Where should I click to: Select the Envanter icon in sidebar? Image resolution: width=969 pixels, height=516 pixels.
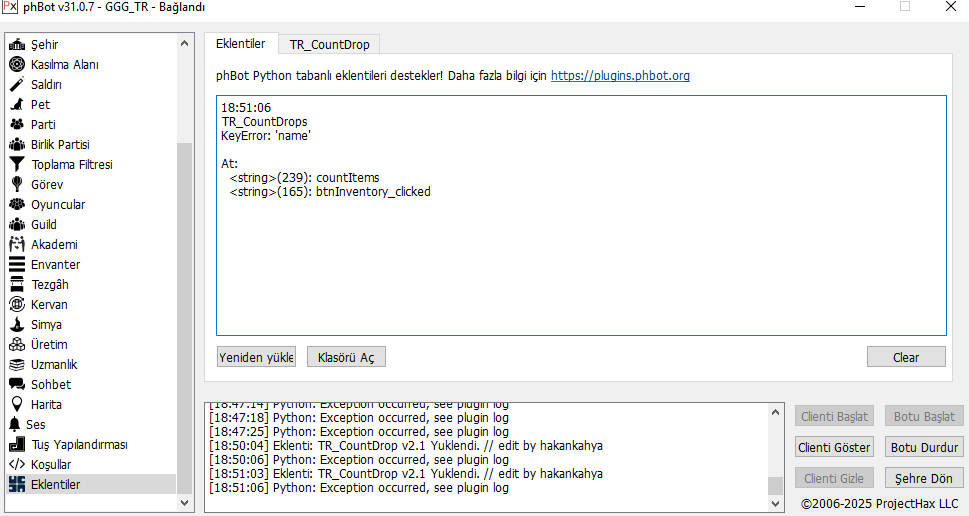[x=16, y=265]
